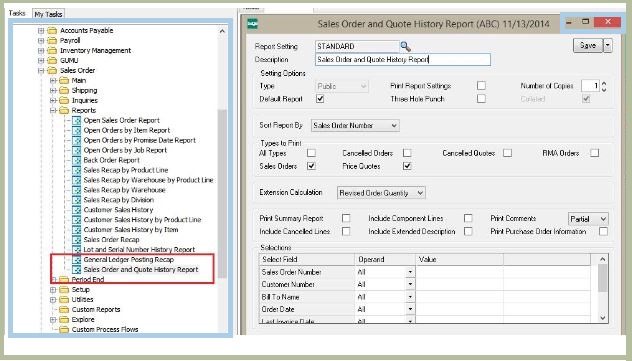This screenshot has height=361, width=632.
Task: Enable Print Summary Report checkbox
Action: (346, 218)
